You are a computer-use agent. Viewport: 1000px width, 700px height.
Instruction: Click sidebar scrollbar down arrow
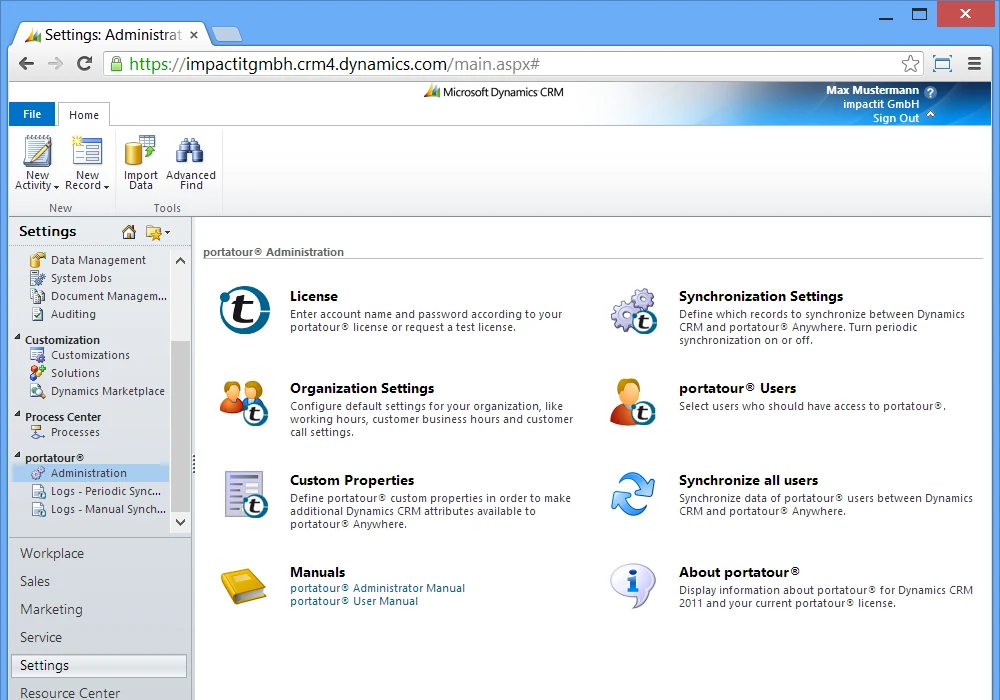point(180,522)
